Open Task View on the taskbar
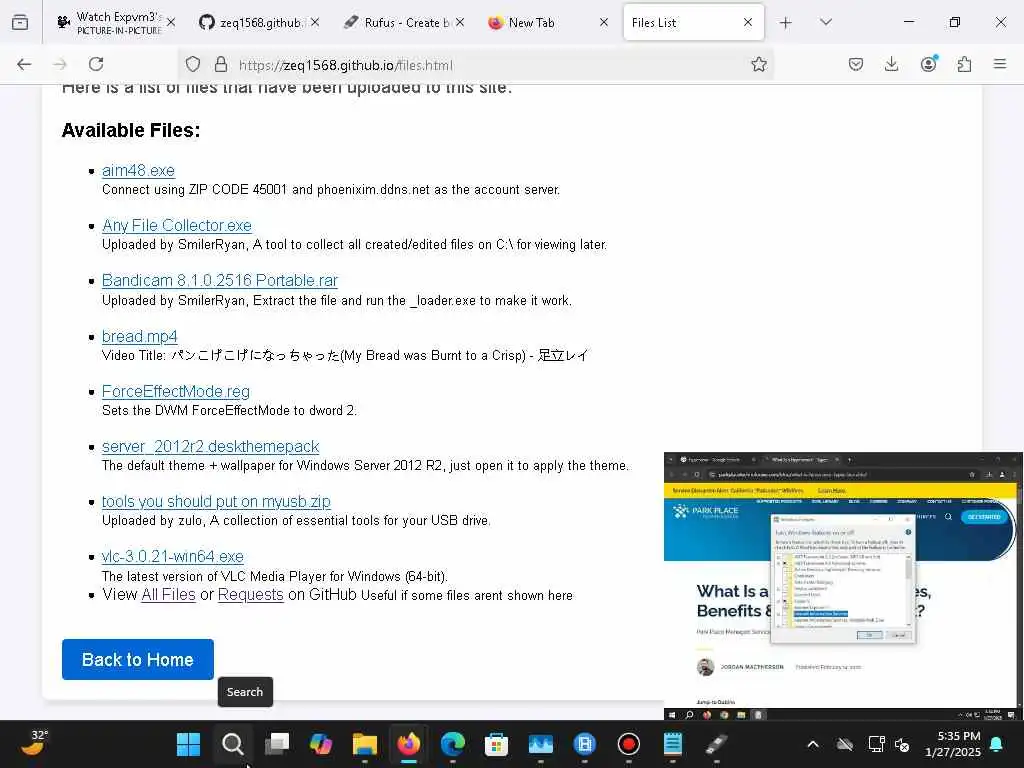The image size is (1024, 768). tap(277, 744)
